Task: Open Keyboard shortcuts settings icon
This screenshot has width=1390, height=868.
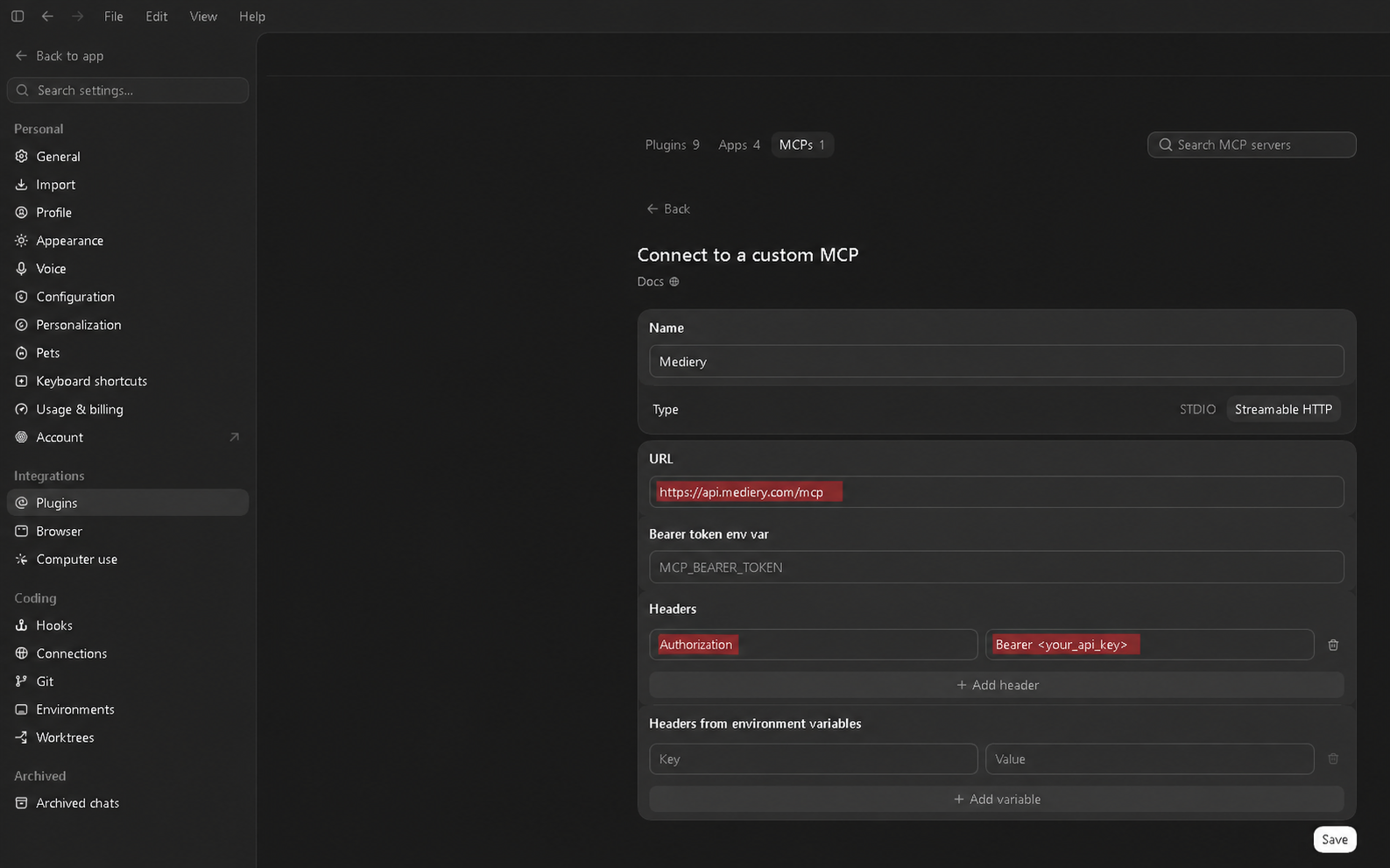Action: (x=22, y=381)
